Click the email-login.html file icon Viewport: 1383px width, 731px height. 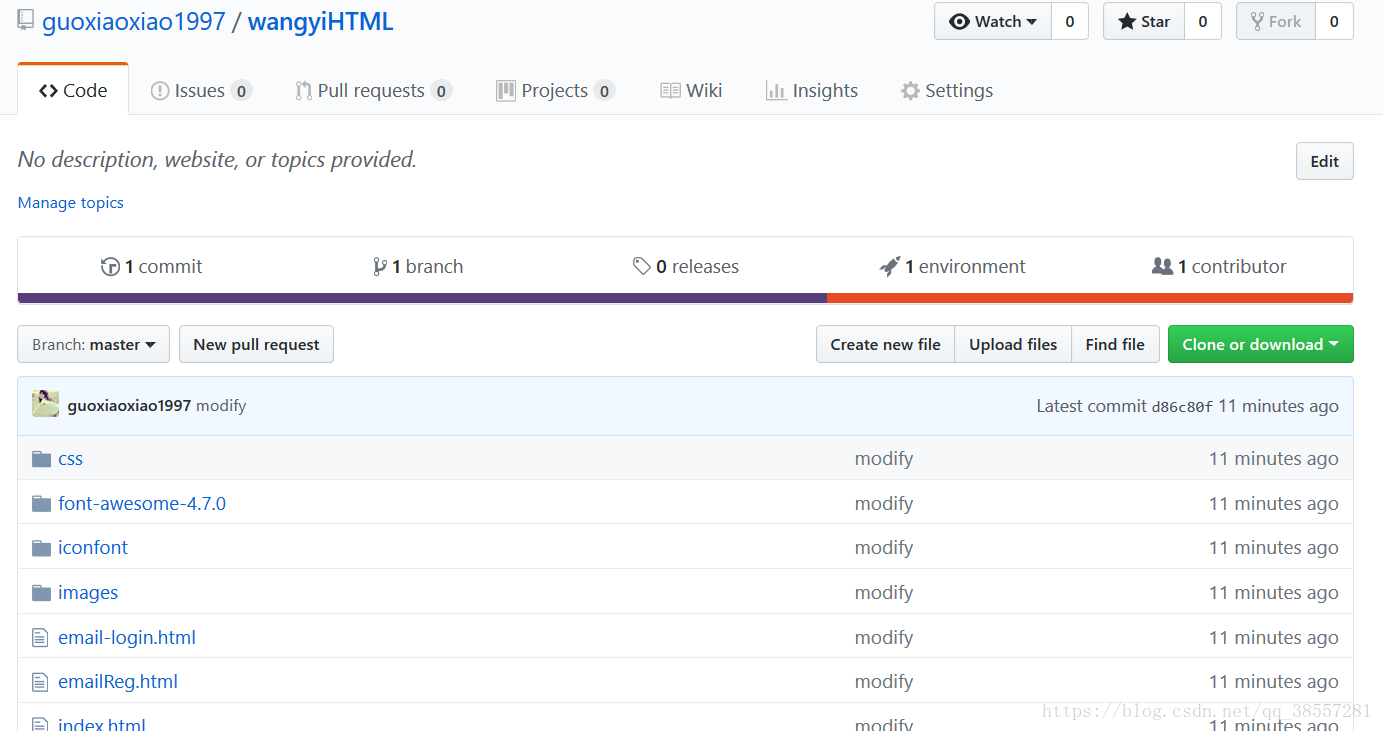(40, 637)
